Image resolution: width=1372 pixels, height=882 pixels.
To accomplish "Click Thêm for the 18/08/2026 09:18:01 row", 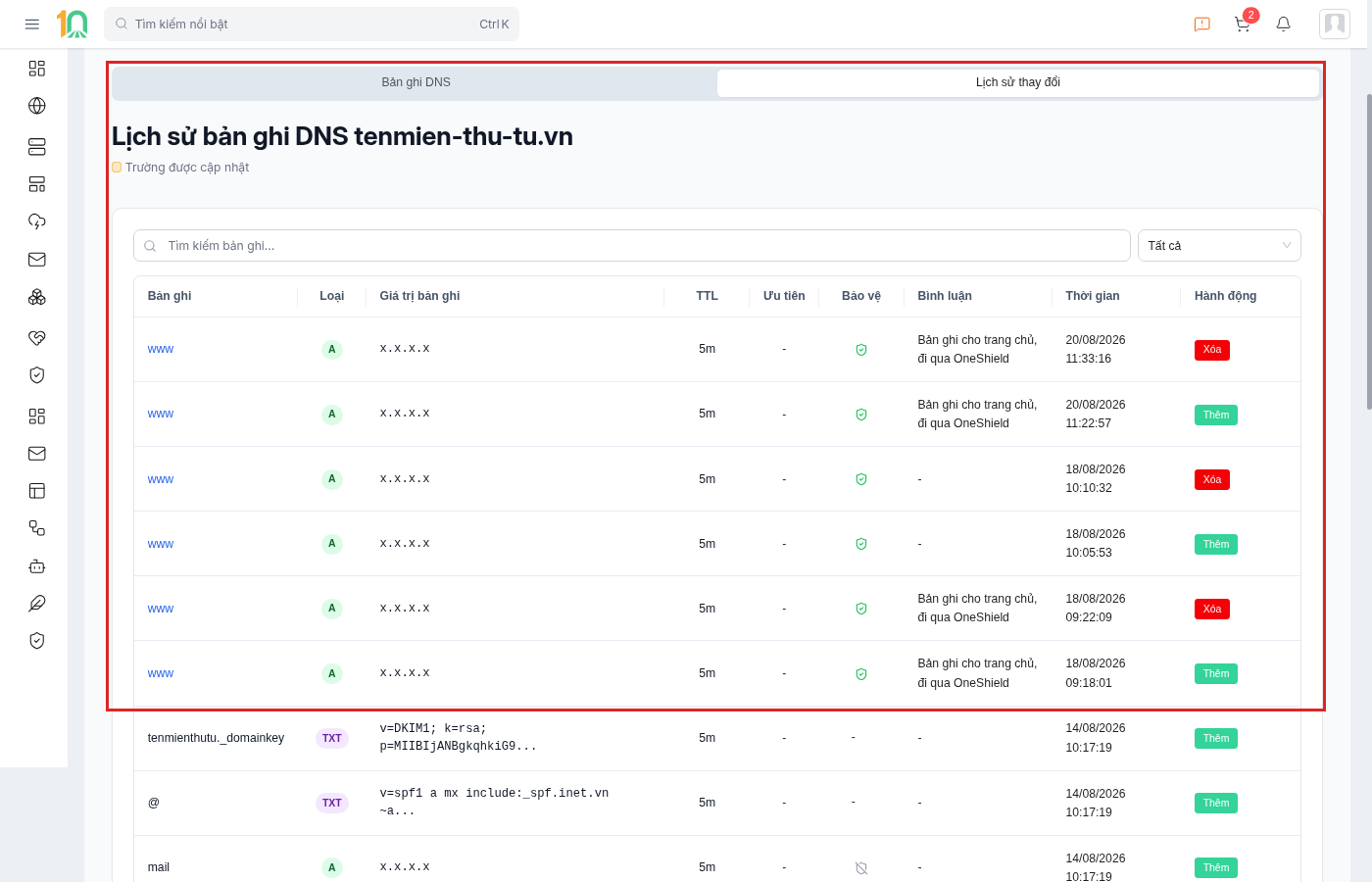I will (x=1216, y=673).
